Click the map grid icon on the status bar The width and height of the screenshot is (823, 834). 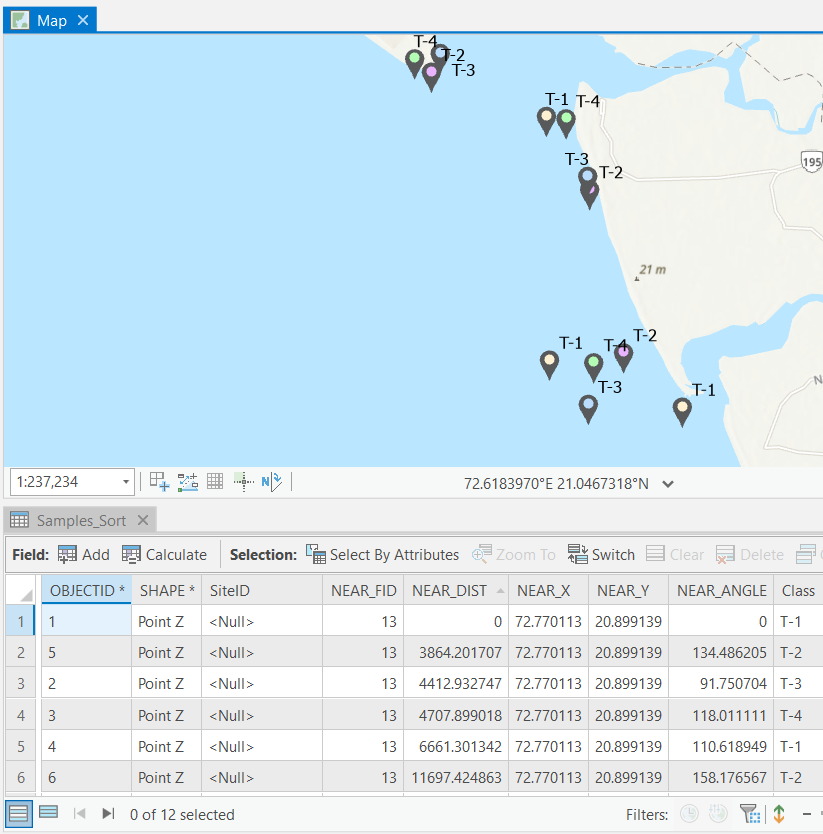tap(215, 481)
